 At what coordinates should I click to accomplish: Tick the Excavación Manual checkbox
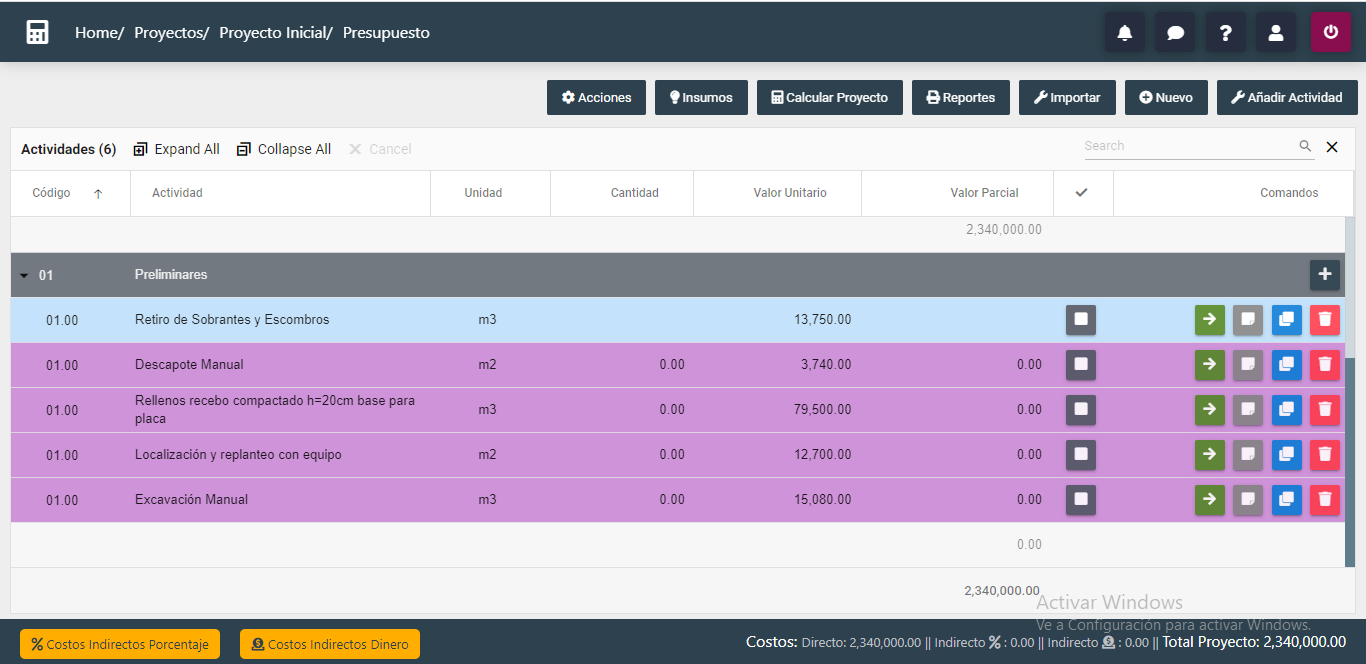click(1080, 500)
